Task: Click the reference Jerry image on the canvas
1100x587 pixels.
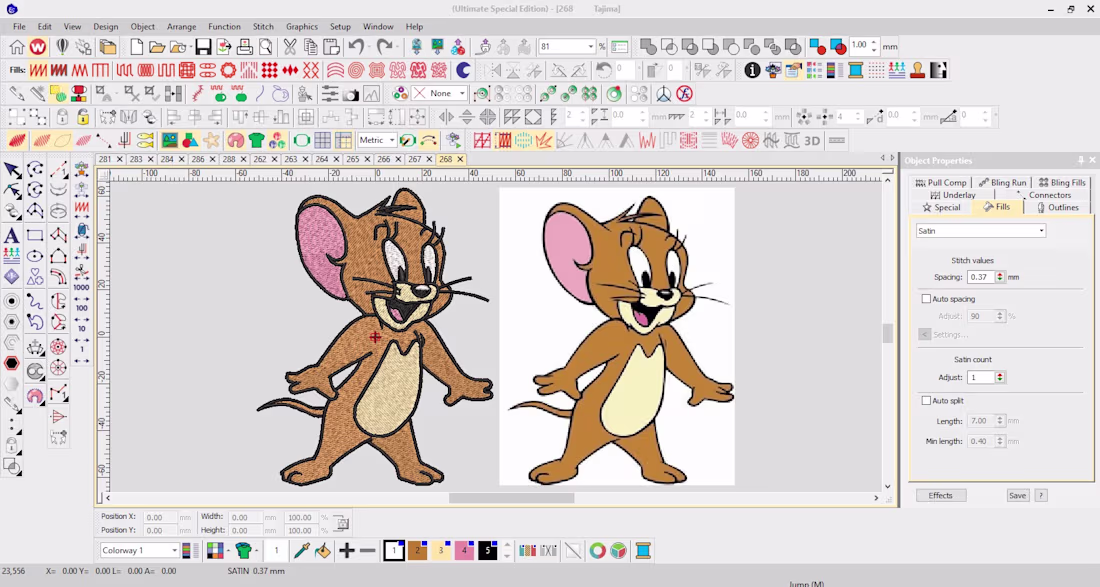Action: [617, 337]
